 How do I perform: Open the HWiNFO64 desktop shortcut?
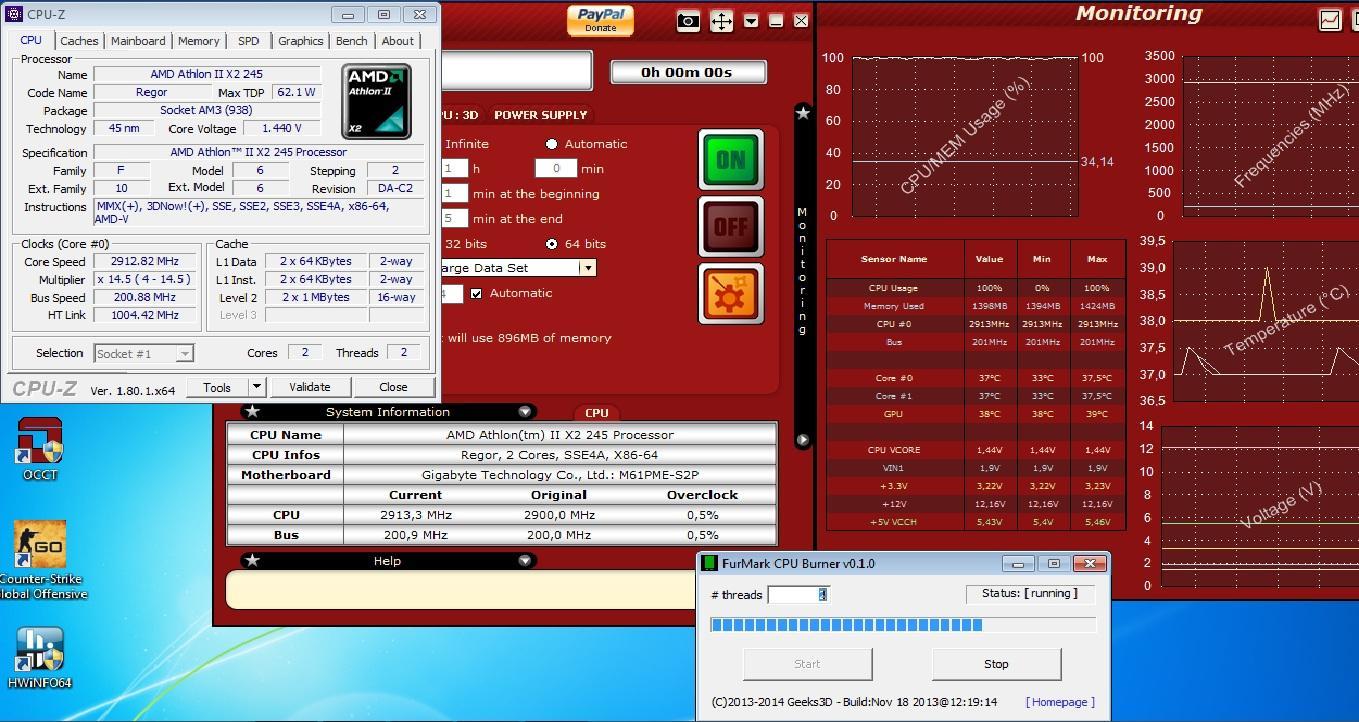pyautogui.click(x=40, y=658)
